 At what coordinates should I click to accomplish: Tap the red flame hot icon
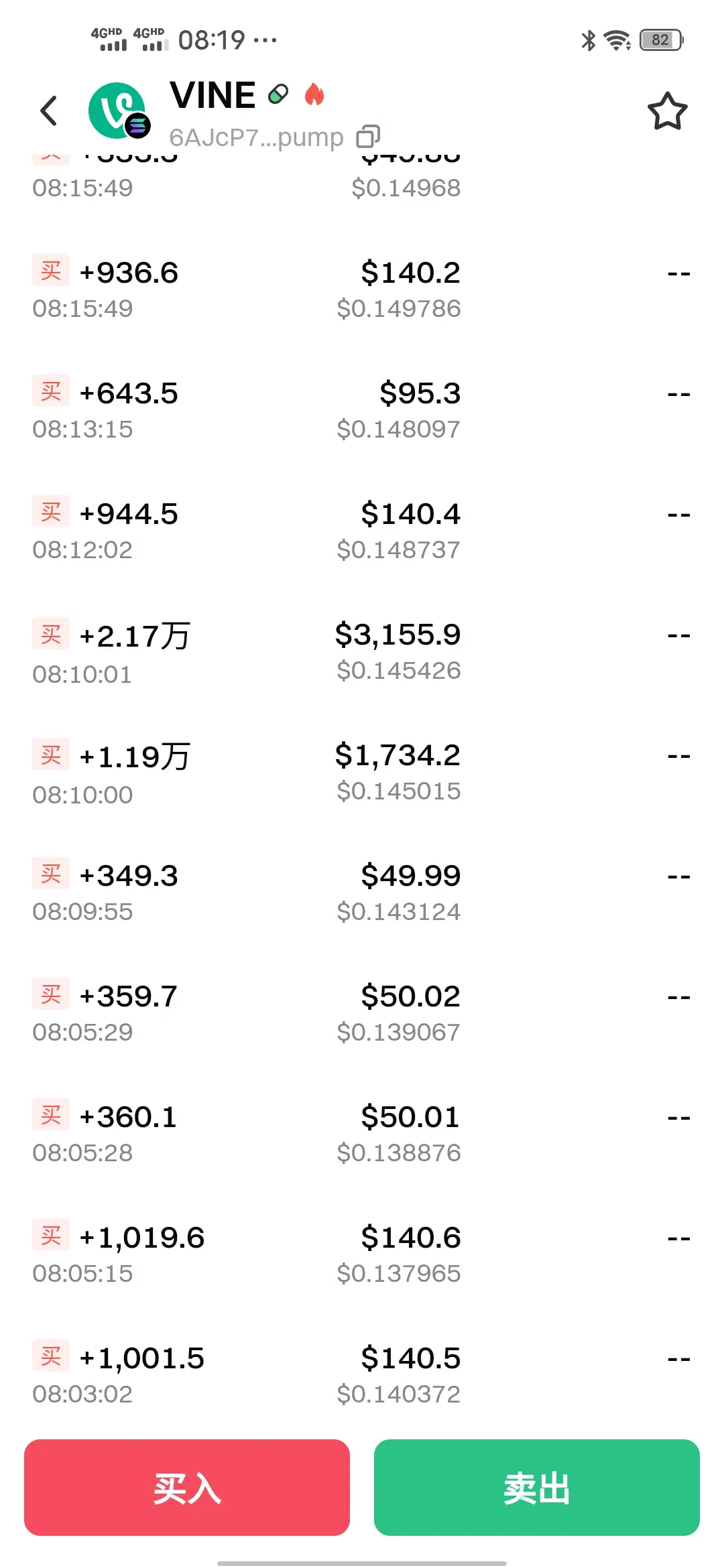pos(314,94)
